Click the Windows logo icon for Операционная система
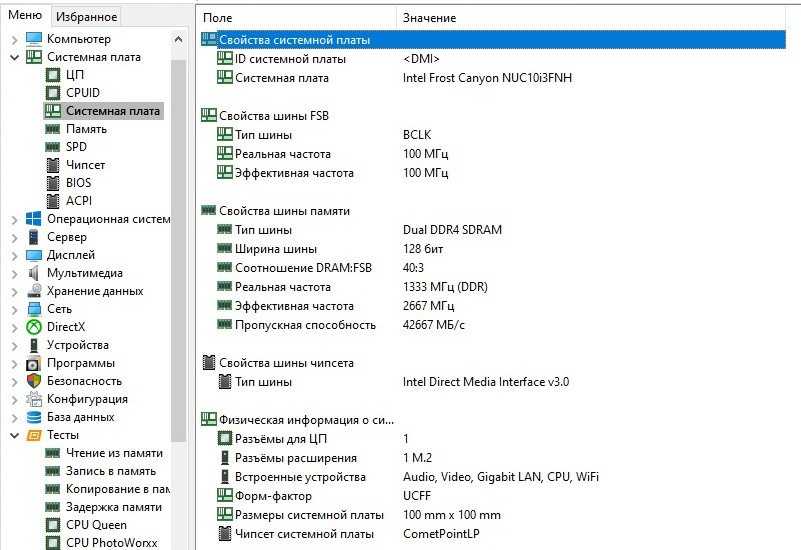The width and height of the screenshot is (801, 550). pos(34,219)
